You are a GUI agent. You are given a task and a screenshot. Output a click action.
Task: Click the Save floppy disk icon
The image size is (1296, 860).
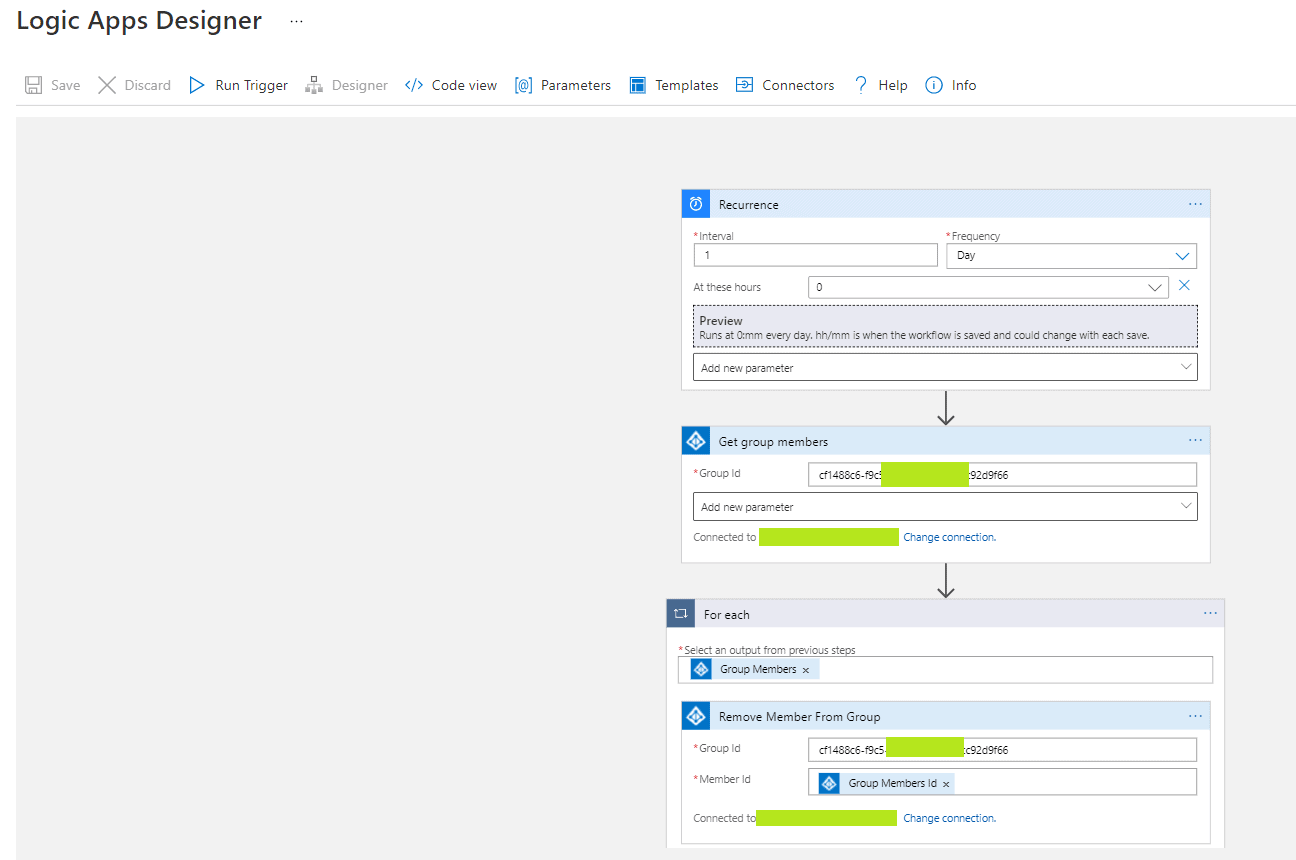click(x=34, y=85)
